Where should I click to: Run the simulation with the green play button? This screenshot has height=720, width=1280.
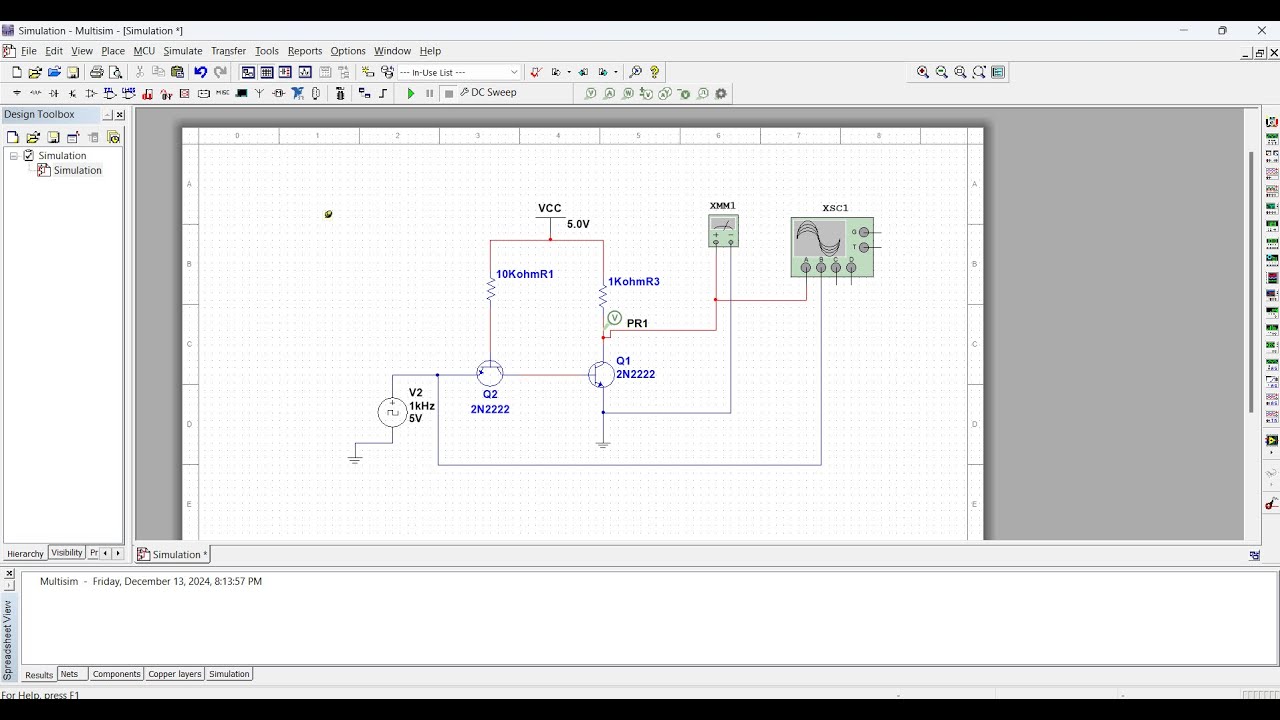(410, 93)
